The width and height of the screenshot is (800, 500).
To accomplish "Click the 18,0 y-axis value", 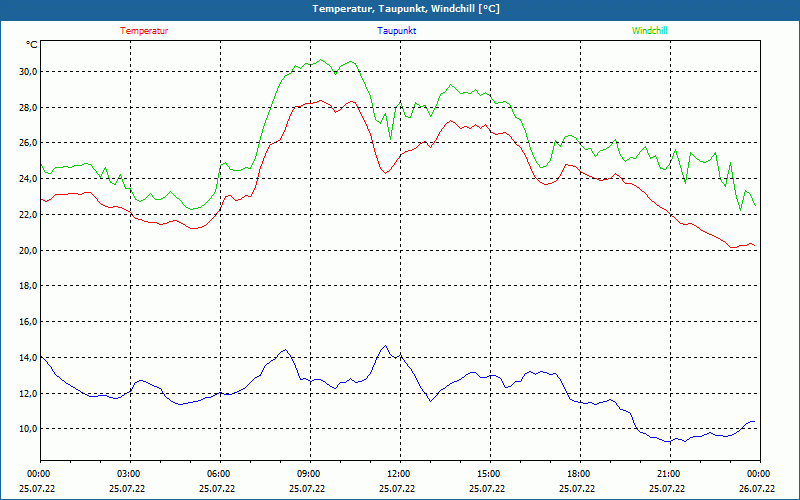I will point(29,286).
